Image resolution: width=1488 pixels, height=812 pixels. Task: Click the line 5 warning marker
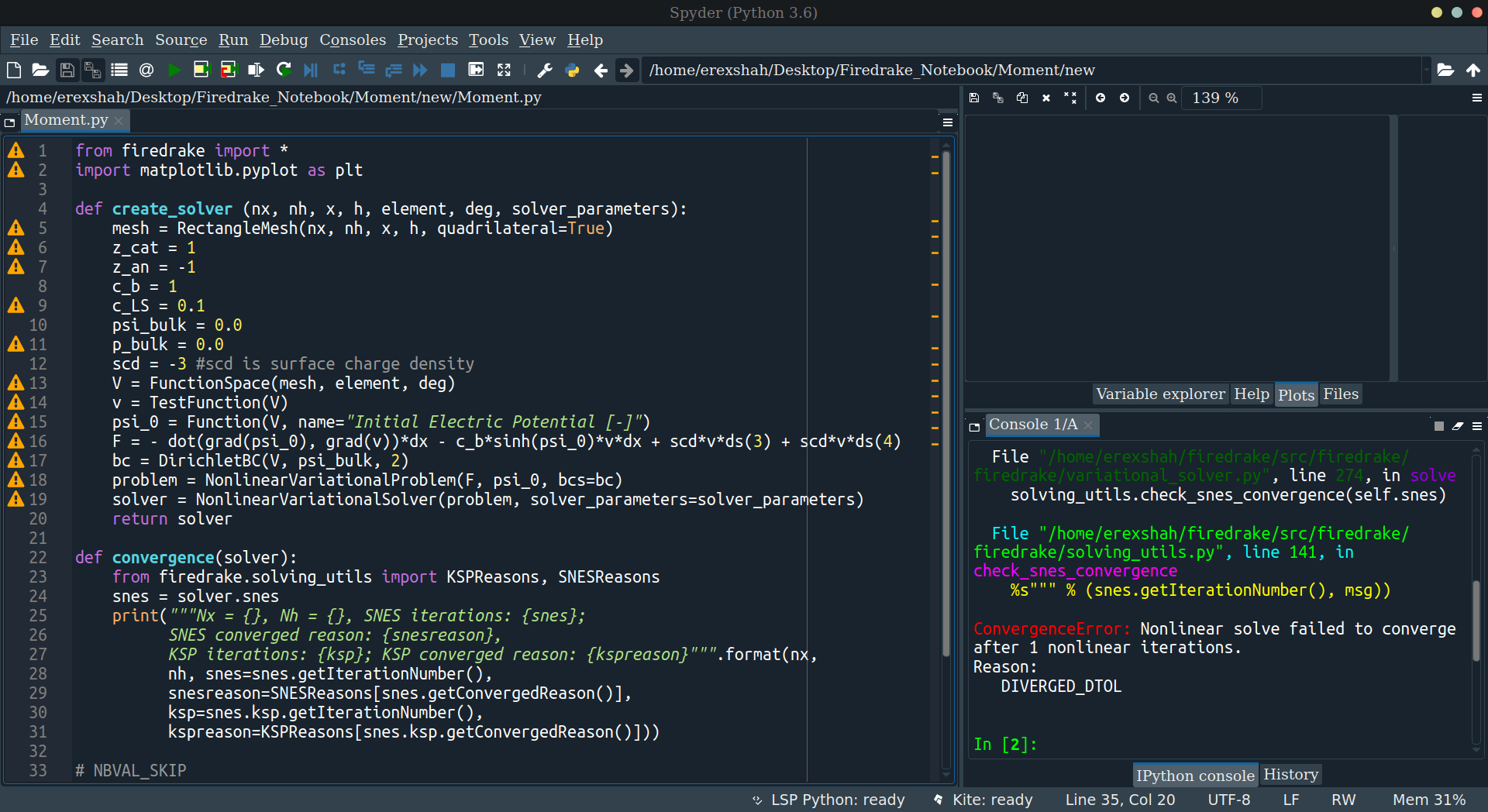tap(16, 229)
